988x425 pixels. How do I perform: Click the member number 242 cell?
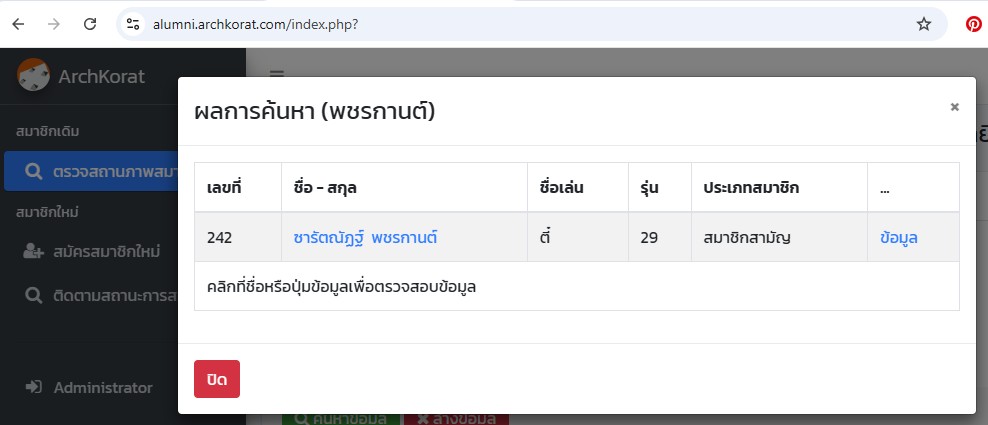coord(220,238)
